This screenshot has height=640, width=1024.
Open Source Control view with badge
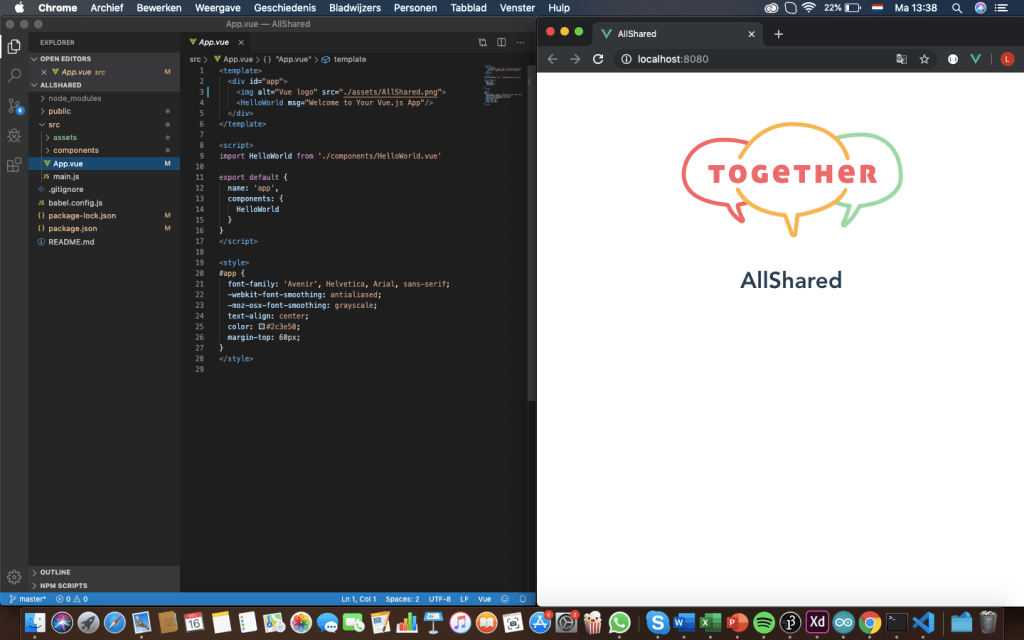[14, 105]
